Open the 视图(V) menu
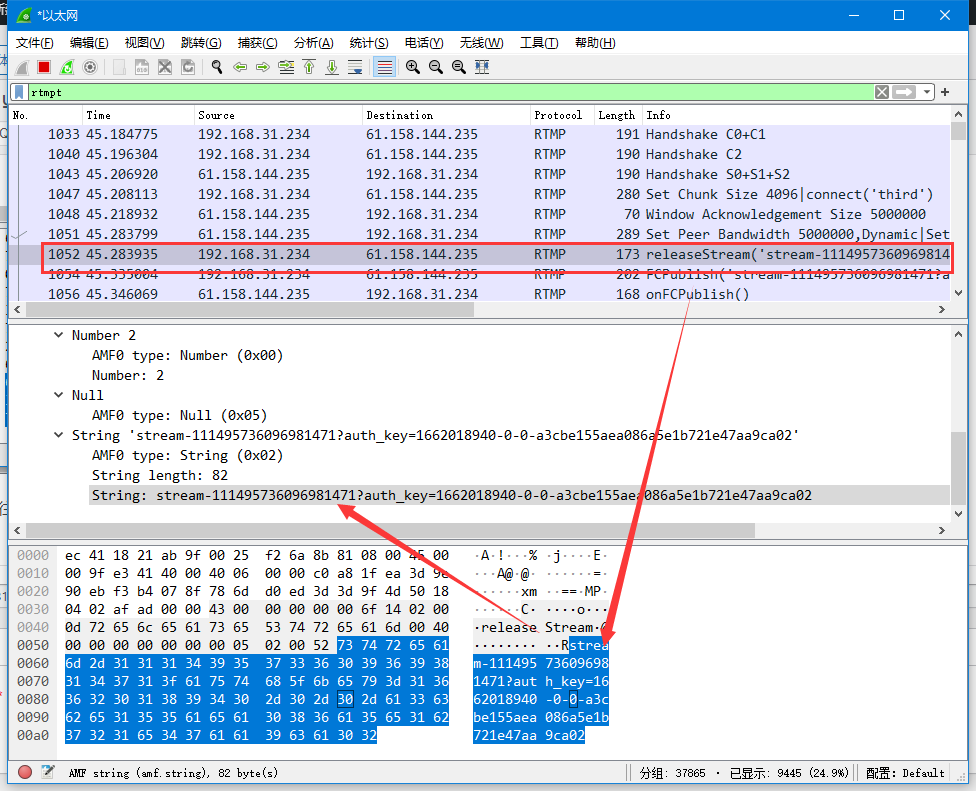Image resolution: width=976 pixels, height=791 pixels. pos(144,43)
